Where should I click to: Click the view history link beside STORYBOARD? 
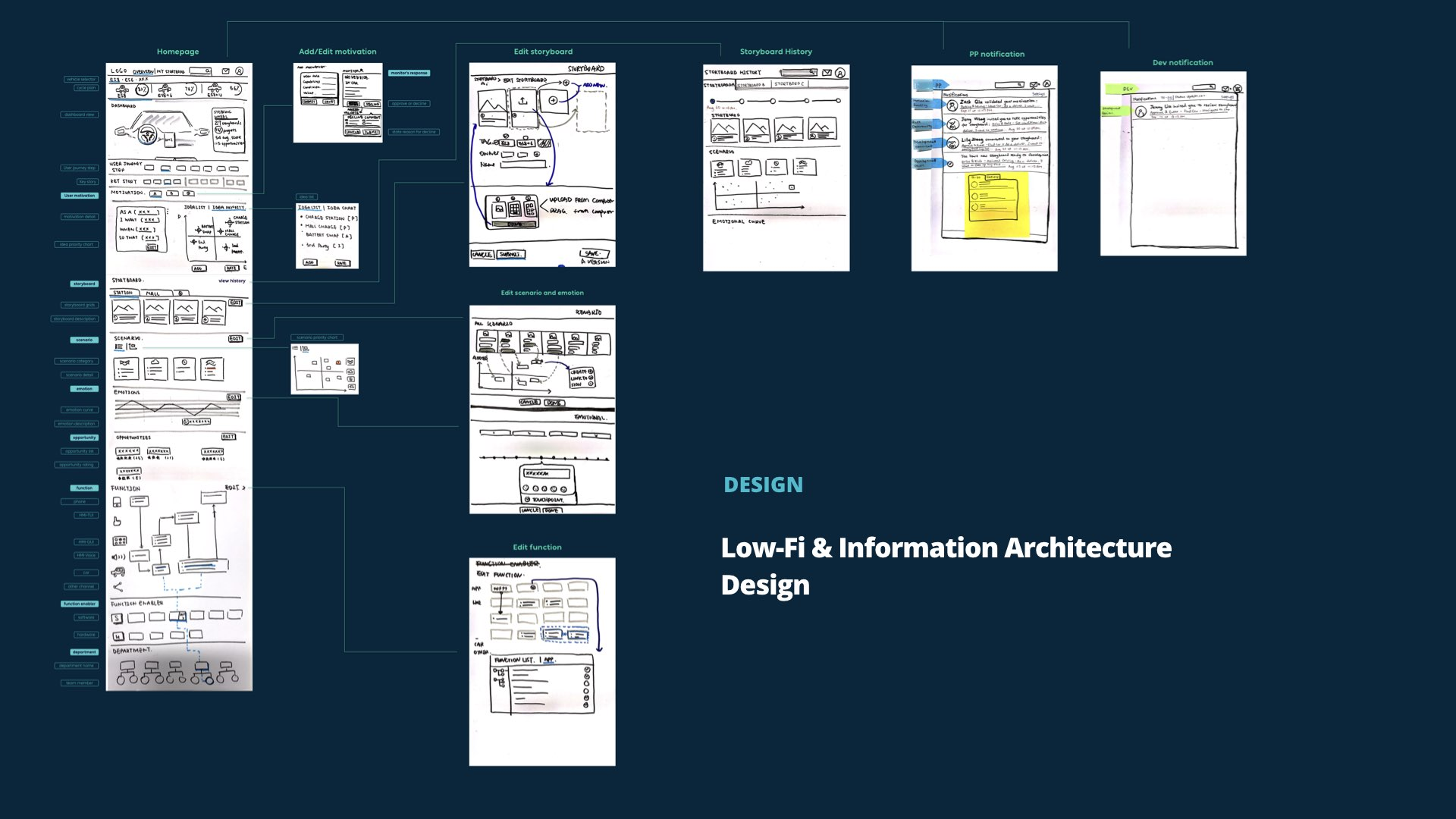coord(232,281)
